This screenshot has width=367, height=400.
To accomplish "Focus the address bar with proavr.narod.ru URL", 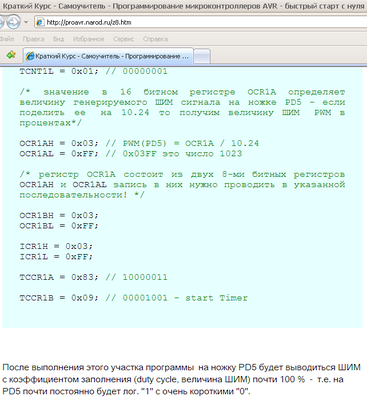I will point(200,22).
